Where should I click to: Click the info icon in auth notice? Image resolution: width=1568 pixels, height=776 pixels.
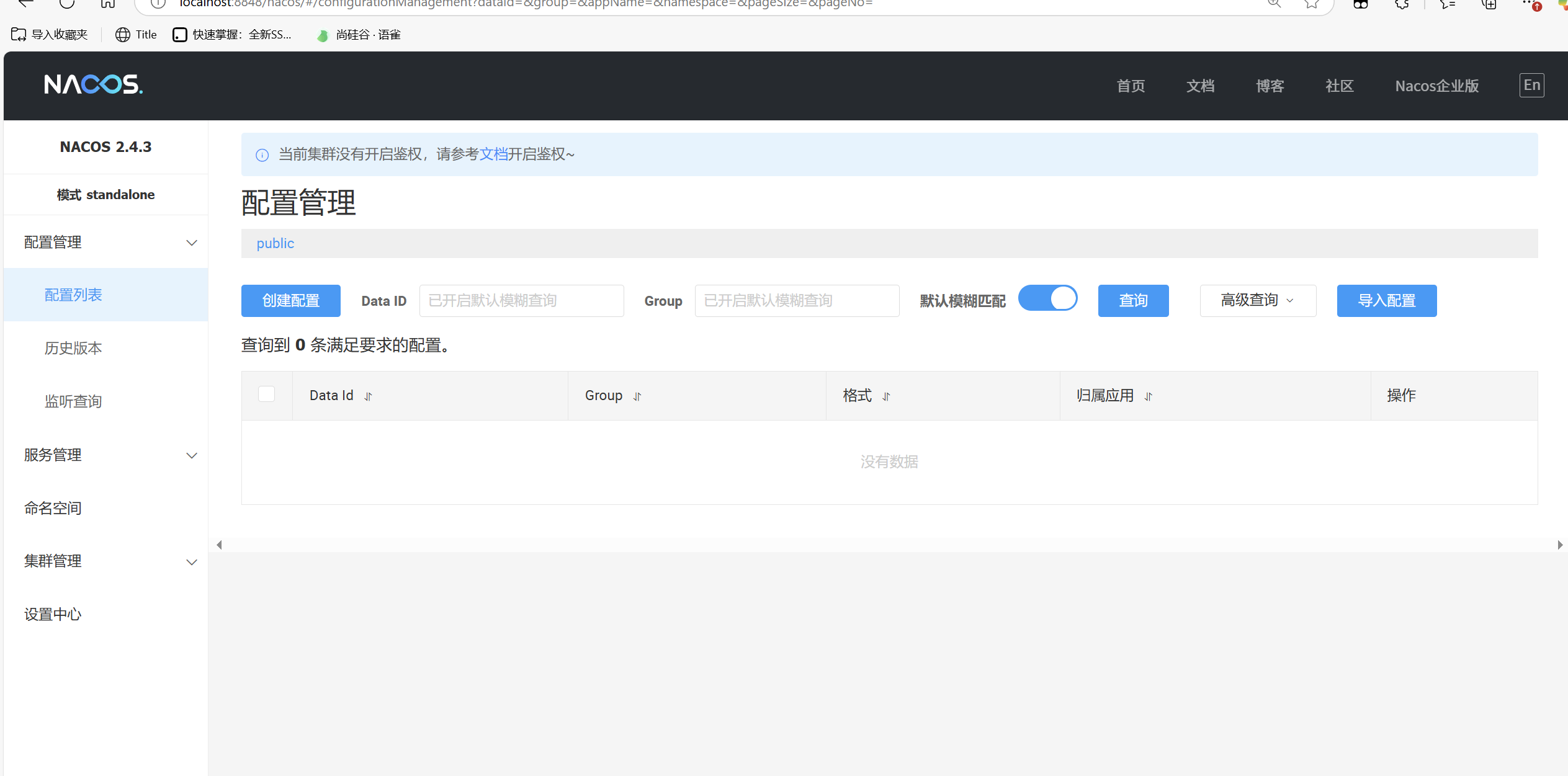[x=262, y=155]
